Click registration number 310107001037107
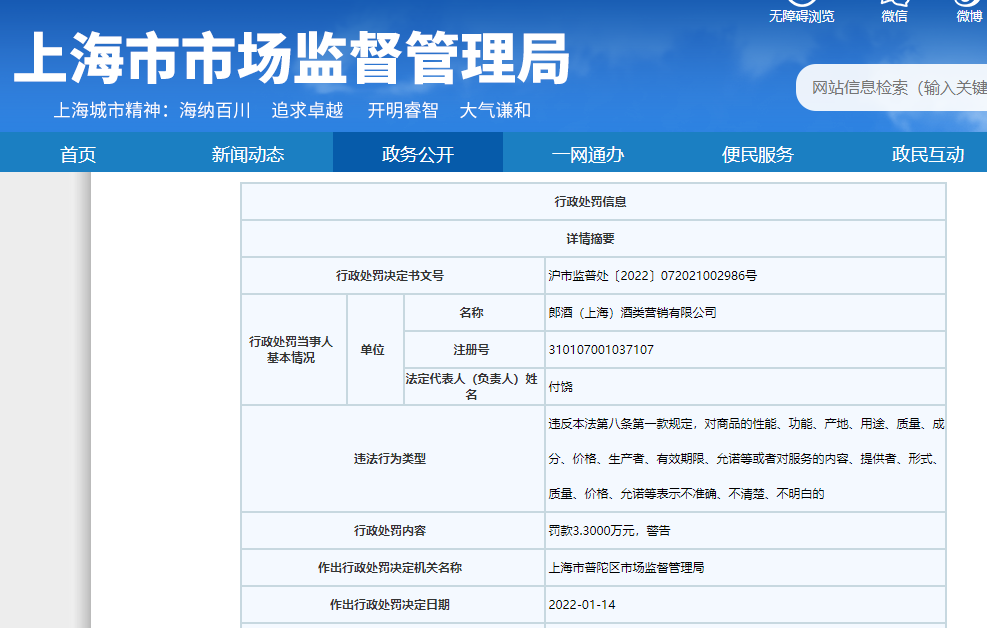Screen dimensions: 987x628 tap(601, 350)
